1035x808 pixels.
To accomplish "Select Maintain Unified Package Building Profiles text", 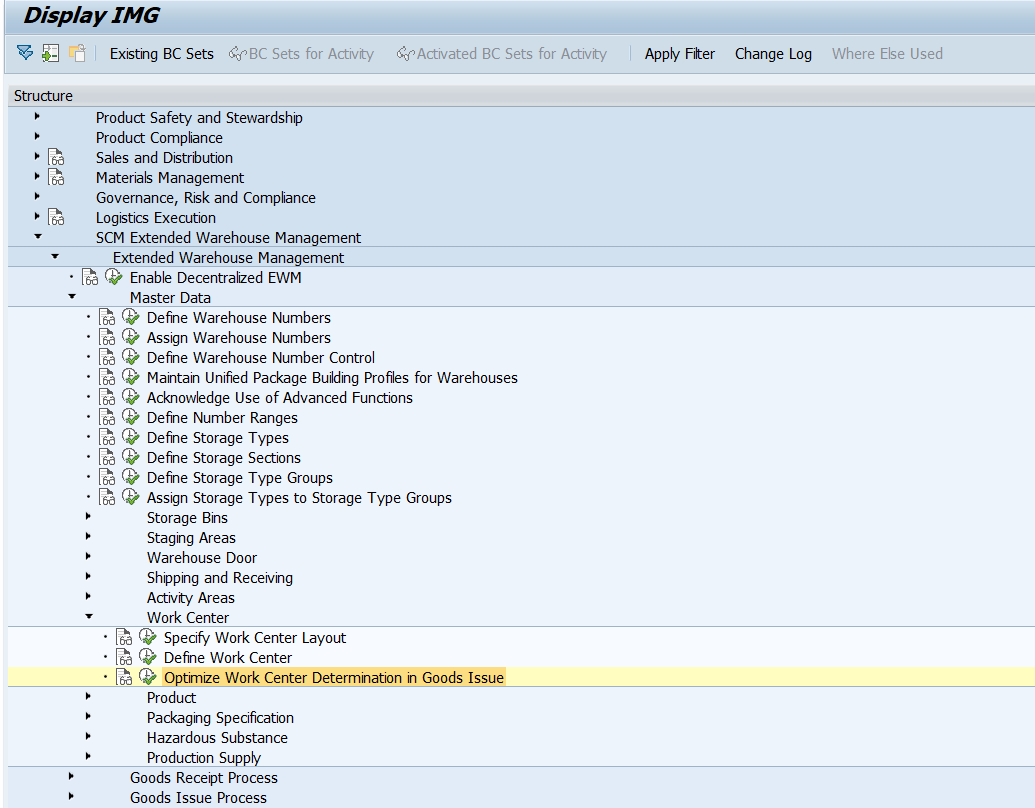I will pos(332,378).
